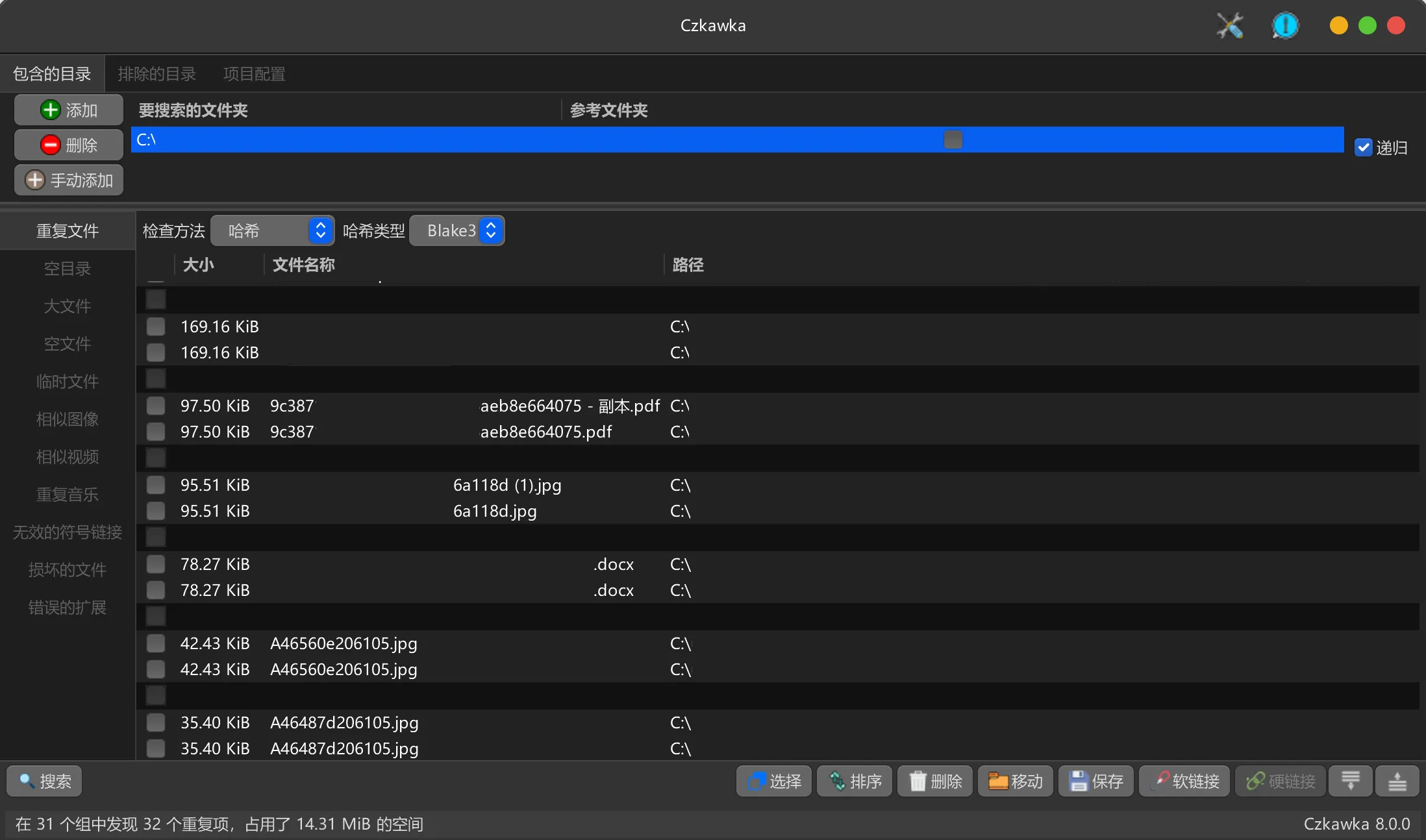The image size is (1426, 840).
Task: Select the C:\ folder row
Action: click(x=737, y=140)
